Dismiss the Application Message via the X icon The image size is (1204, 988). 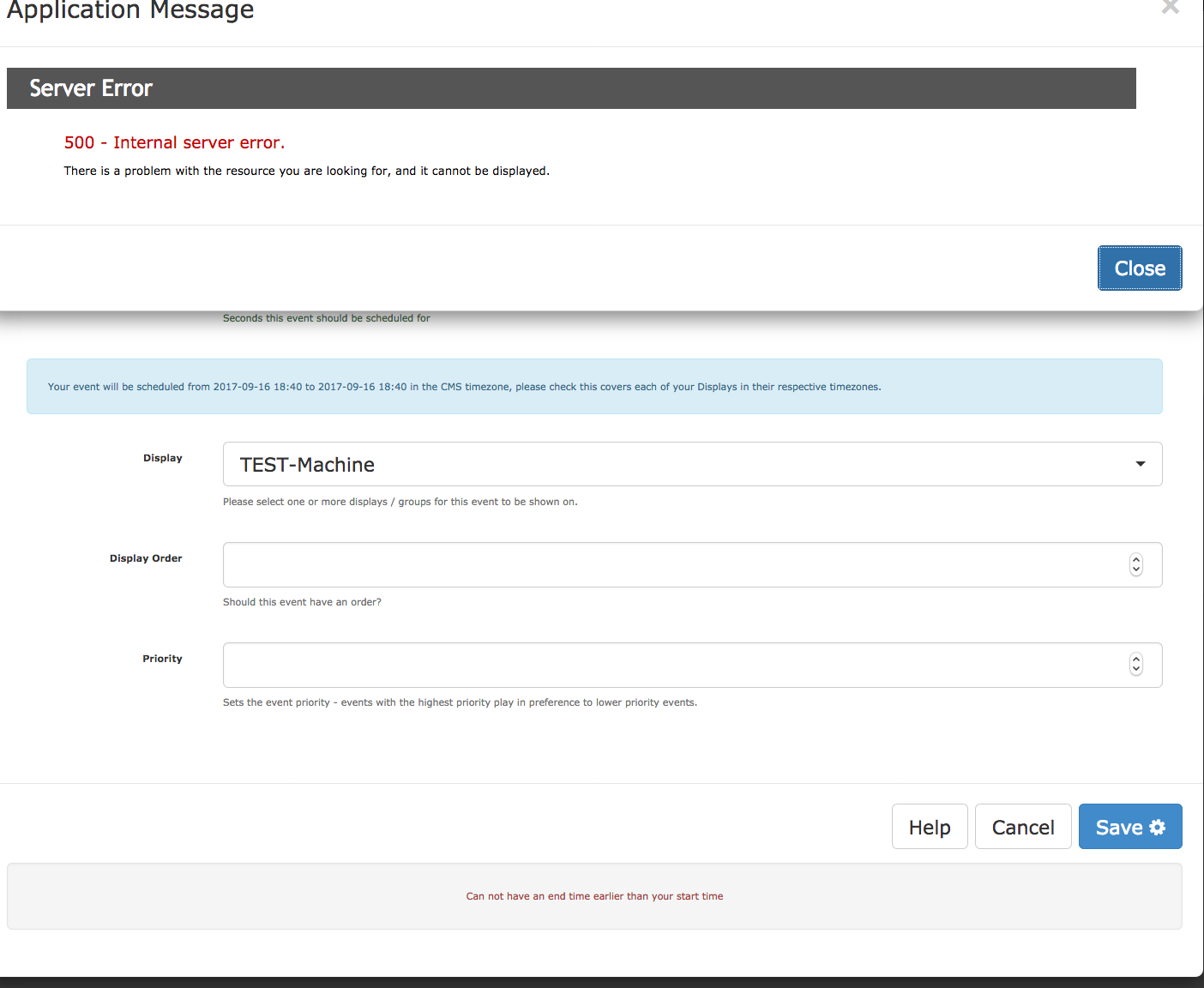point(1170,7)
